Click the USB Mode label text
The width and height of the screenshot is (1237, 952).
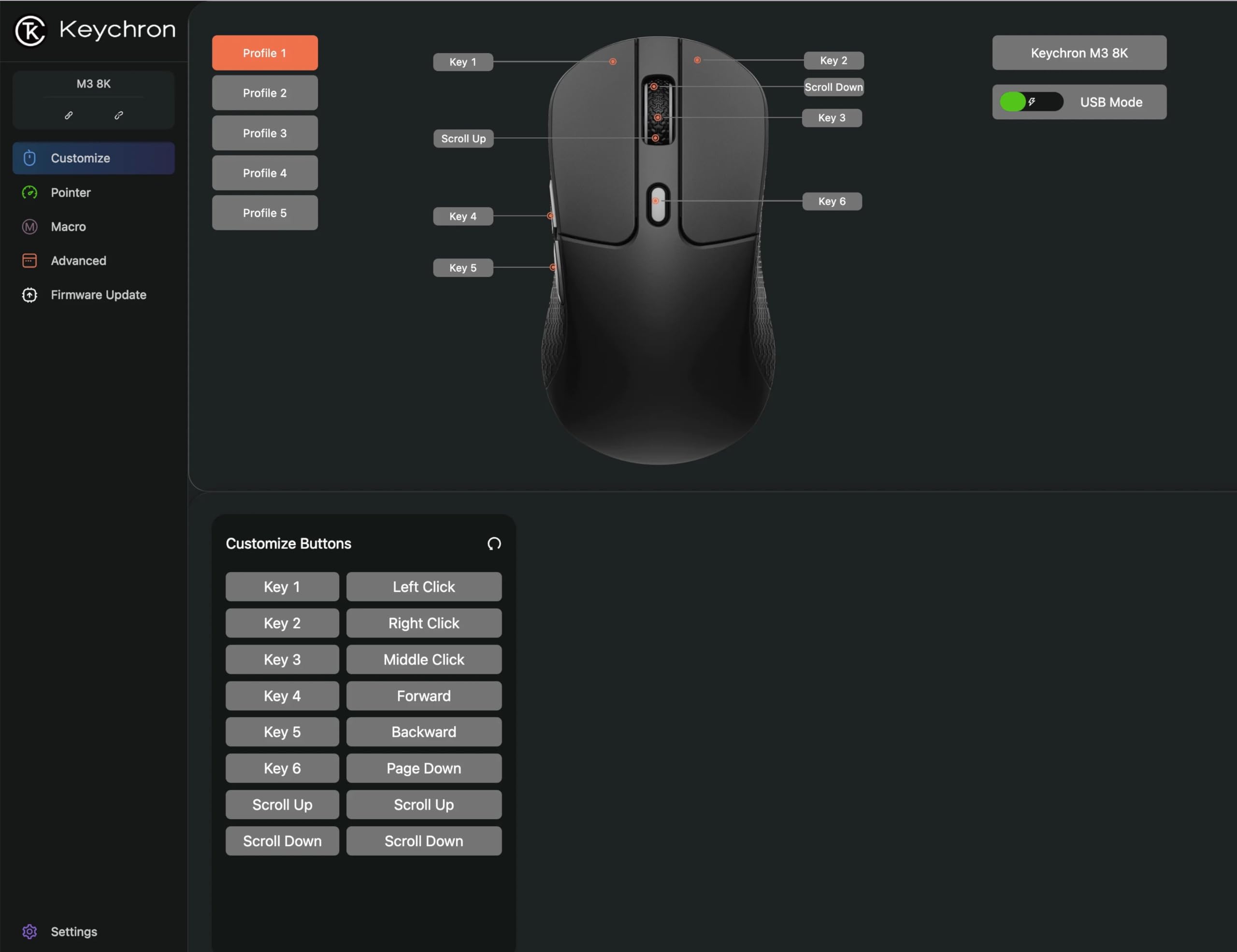coord(1111,102)
